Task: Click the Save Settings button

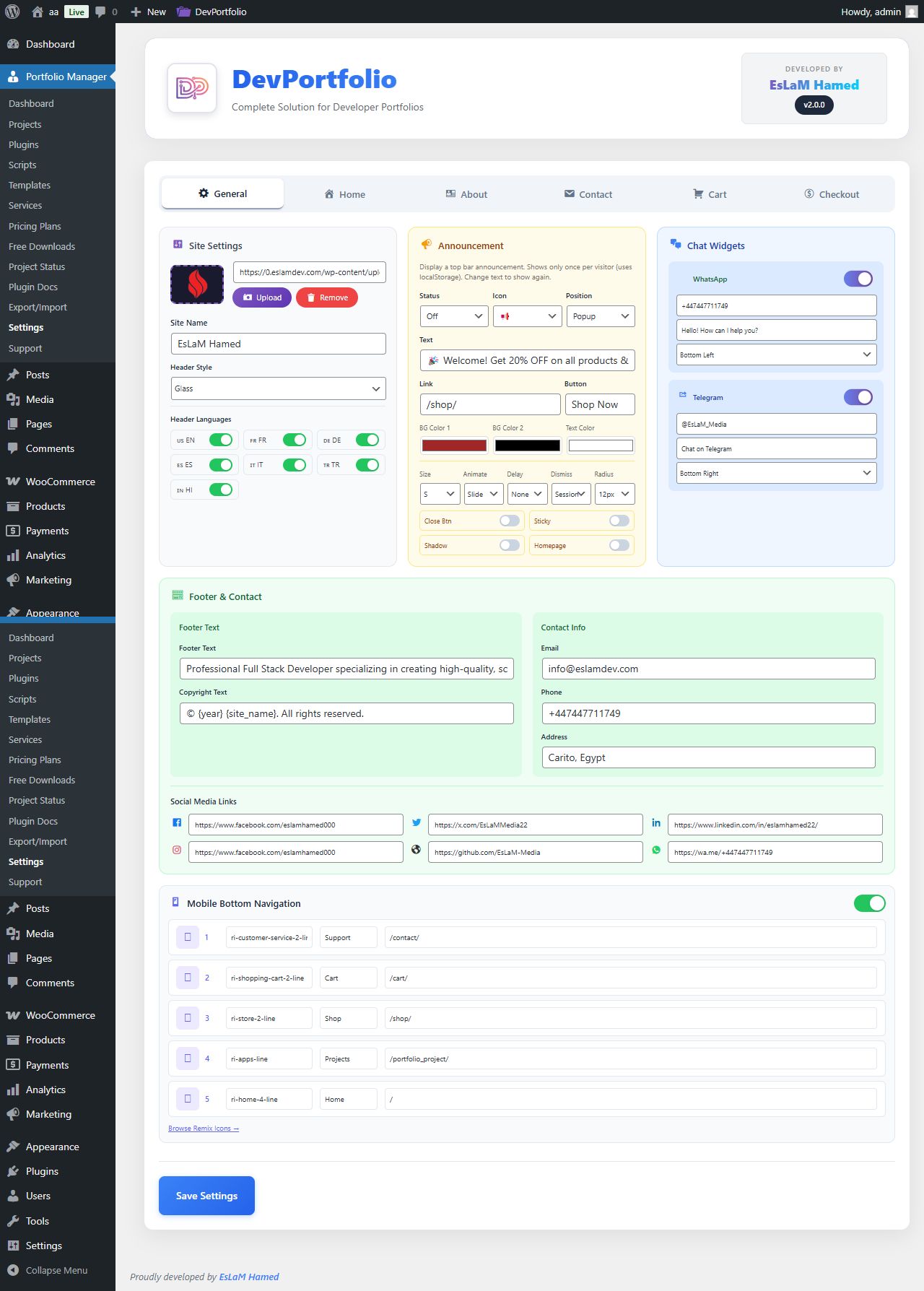Action: (206, 1196)
